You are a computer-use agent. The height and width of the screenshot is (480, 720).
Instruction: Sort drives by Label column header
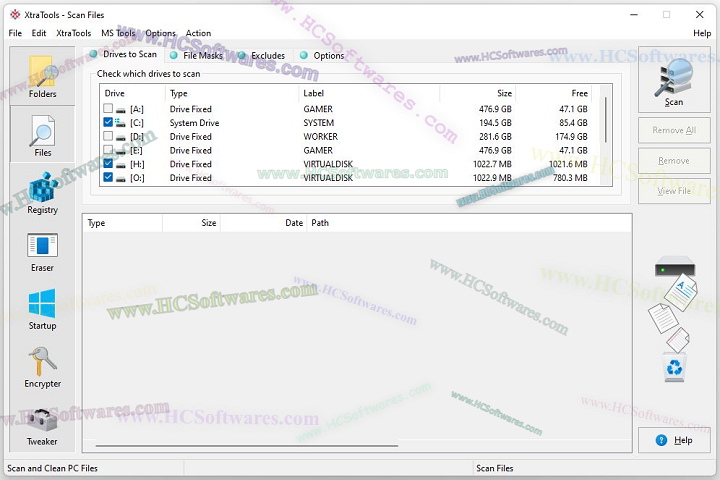(370, 93)
